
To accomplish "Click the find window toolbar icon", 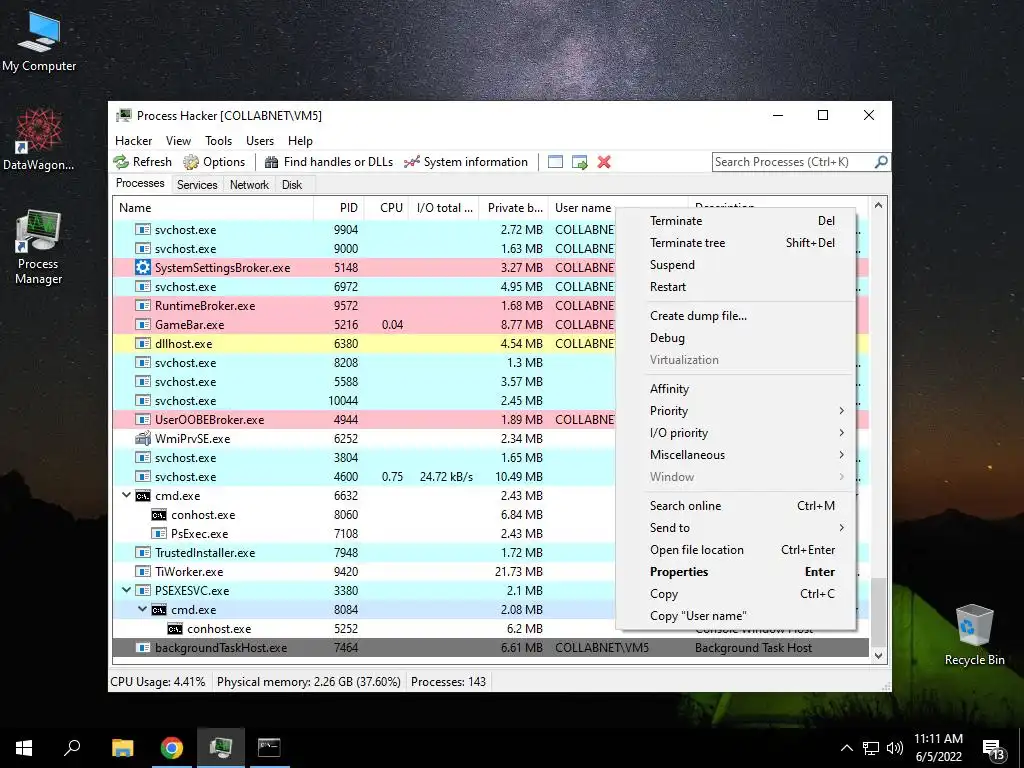I will click(555, 162).
